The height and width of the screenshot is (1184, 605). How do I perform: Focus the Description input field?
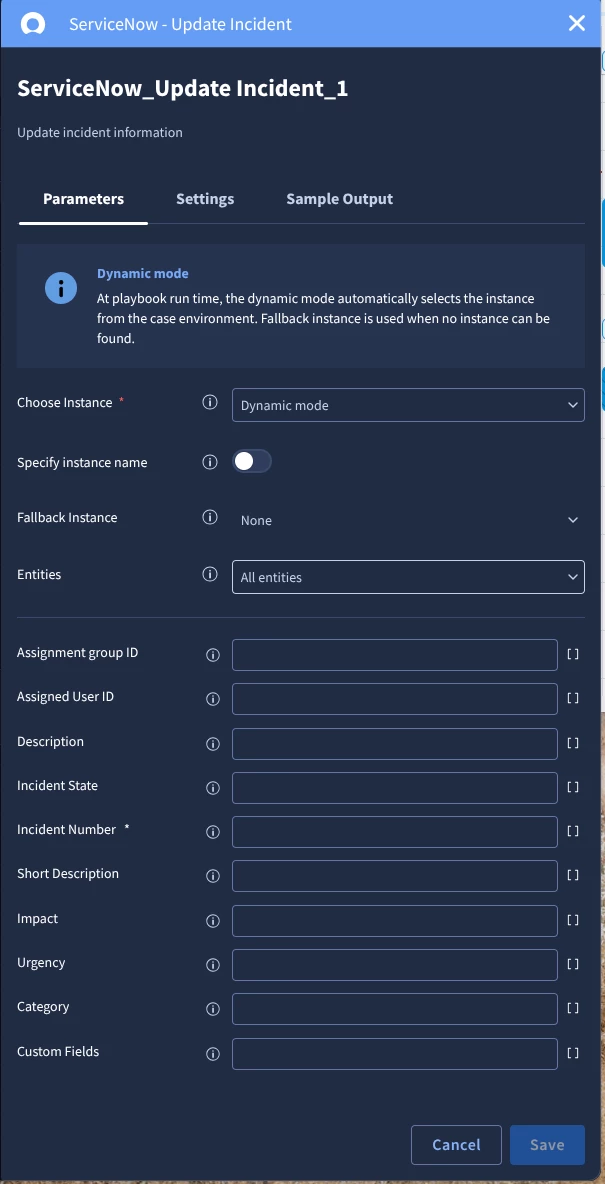click(394, 744)
